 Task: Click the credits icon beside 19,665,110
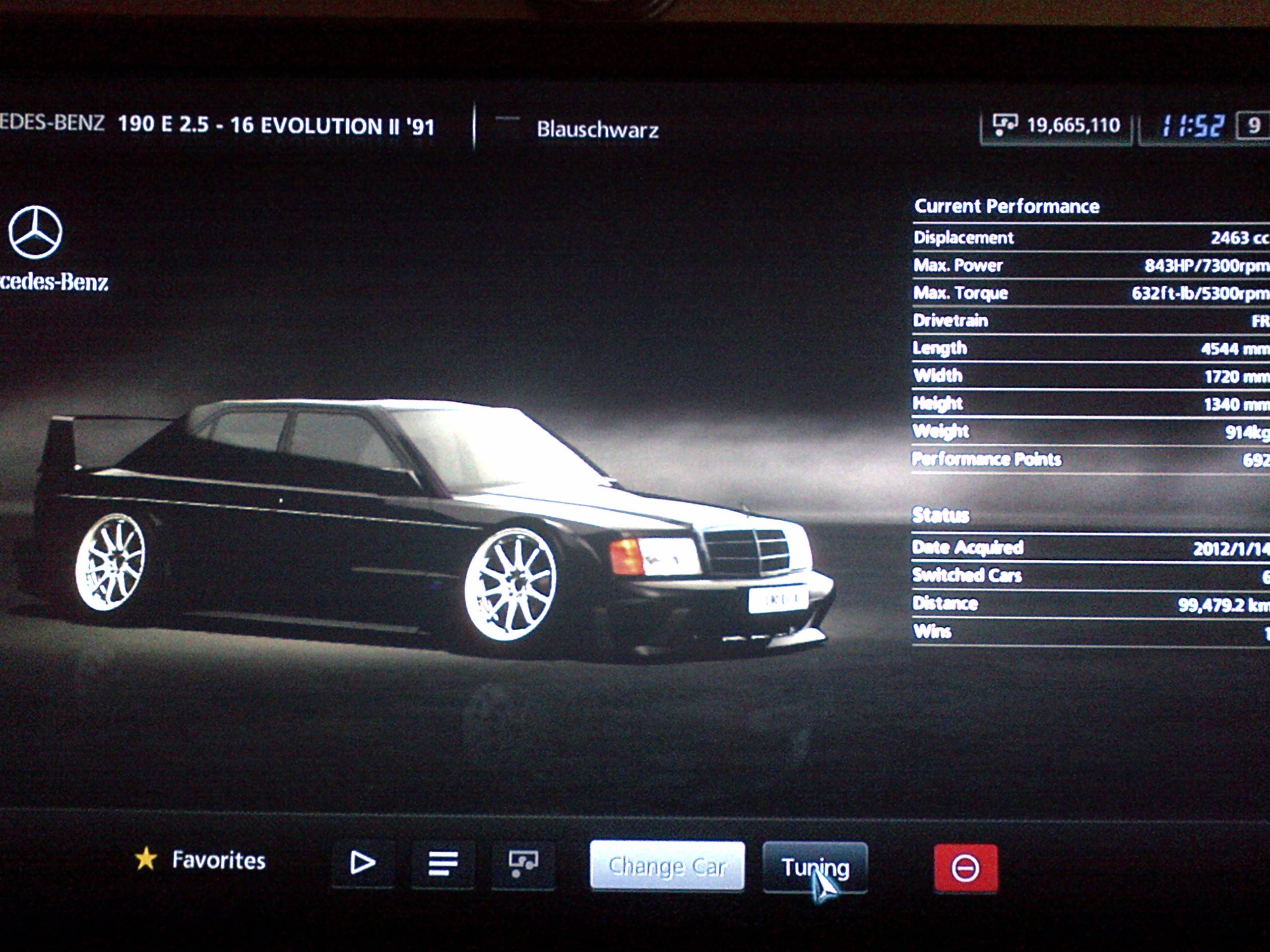tap(1004, 124)
